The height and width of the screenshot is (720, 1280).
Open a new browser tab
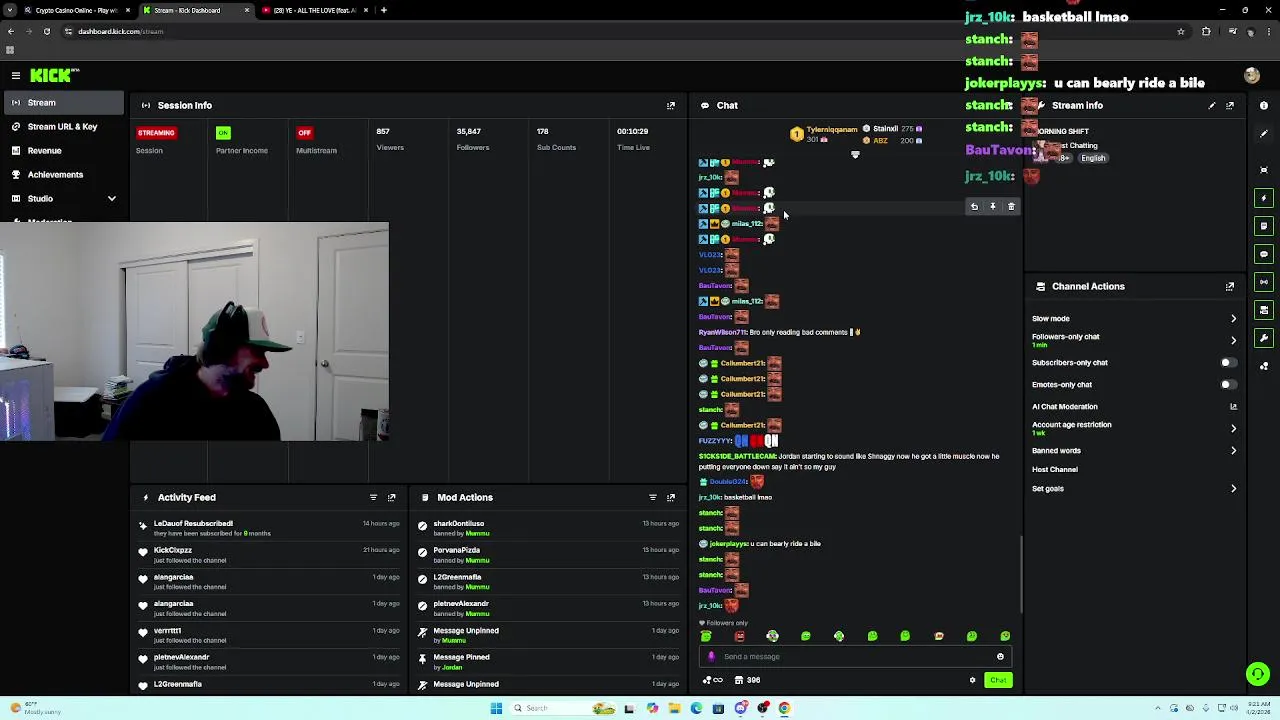coord(384,10)
